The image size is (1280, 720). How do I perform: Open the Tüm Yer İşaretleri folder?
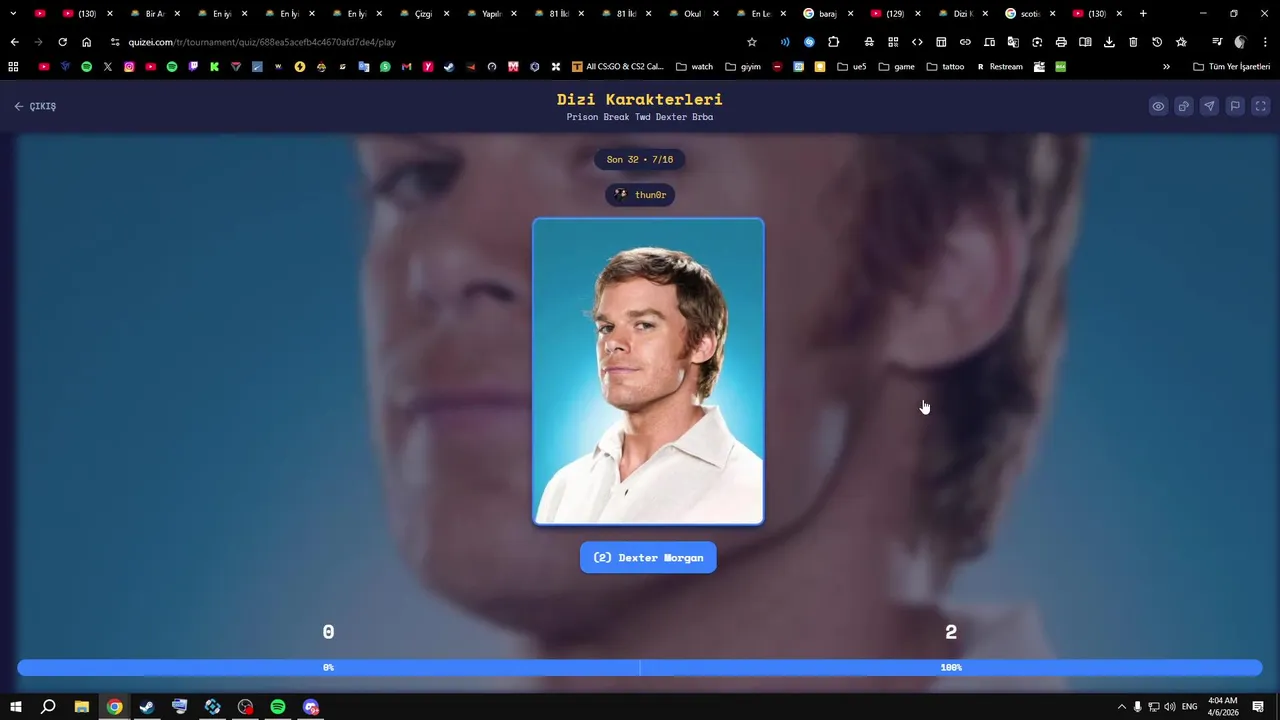1232,67
